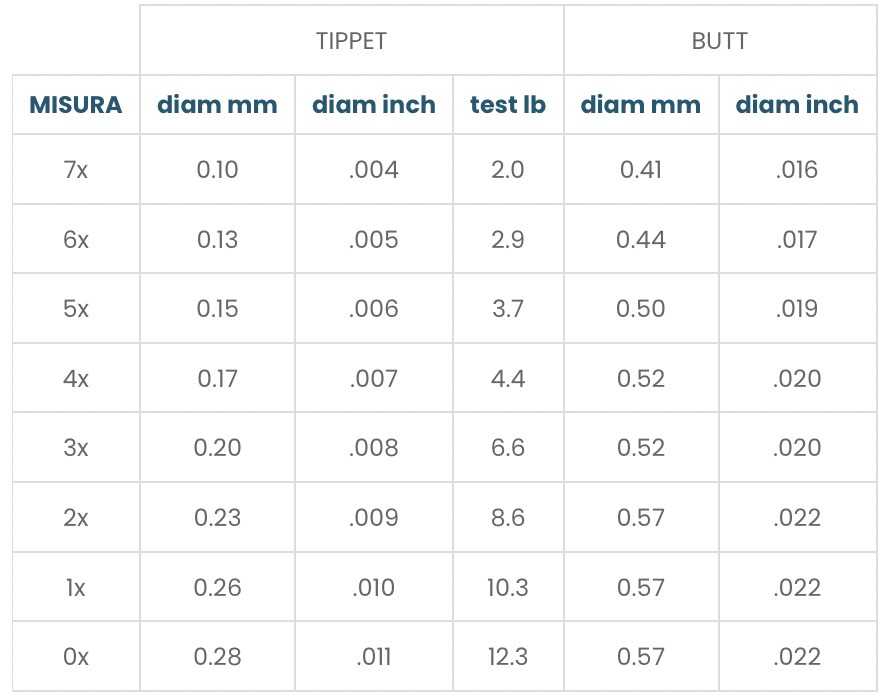The height and width of the screenshot is (698, 890).
Task: Select the 4.4 test lb cell
Action: click(x=508, y=379)
